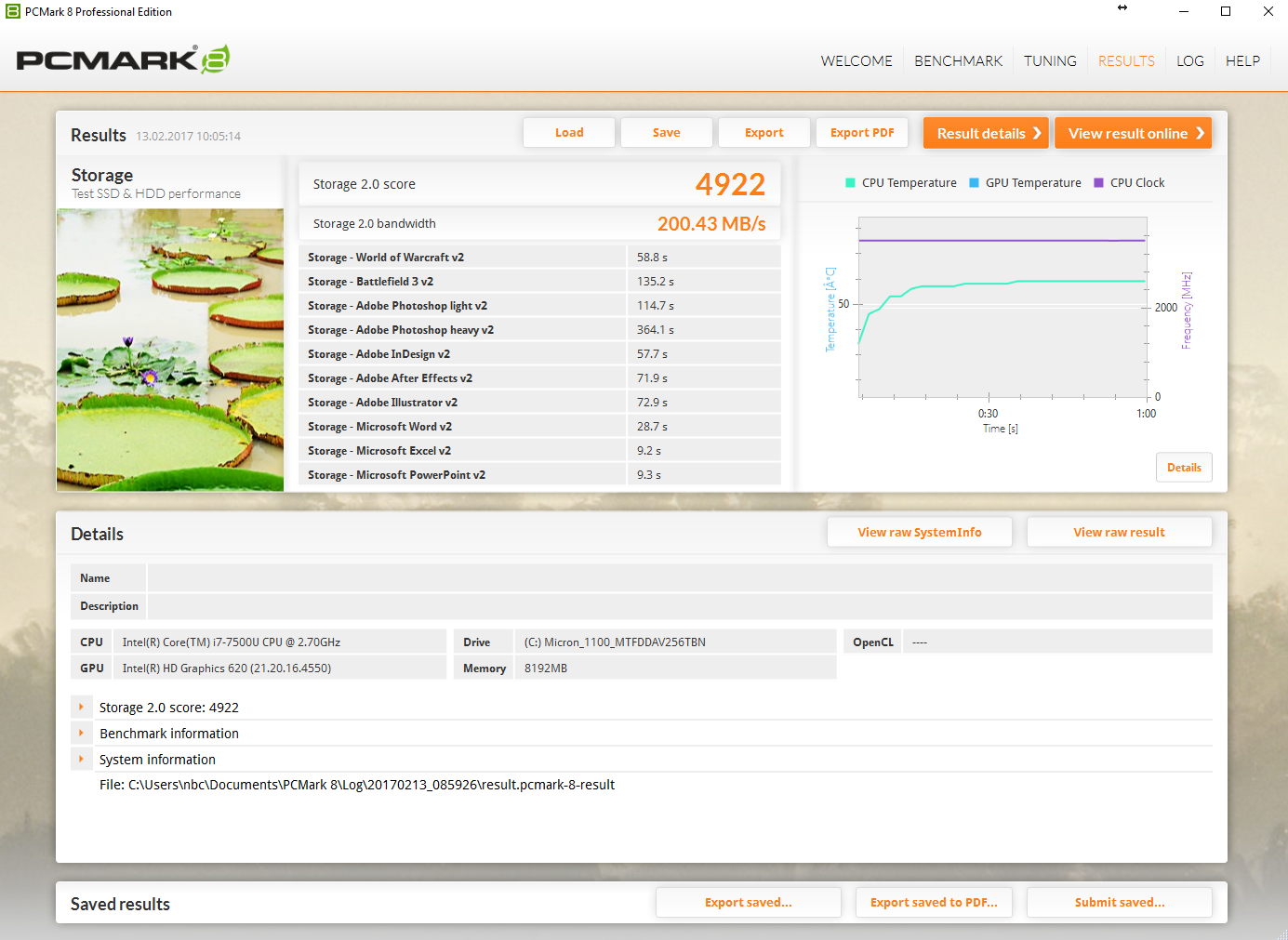Open the Welcome tab
The height and width of the screenshot is (940, 1288).
coord(856,61)
